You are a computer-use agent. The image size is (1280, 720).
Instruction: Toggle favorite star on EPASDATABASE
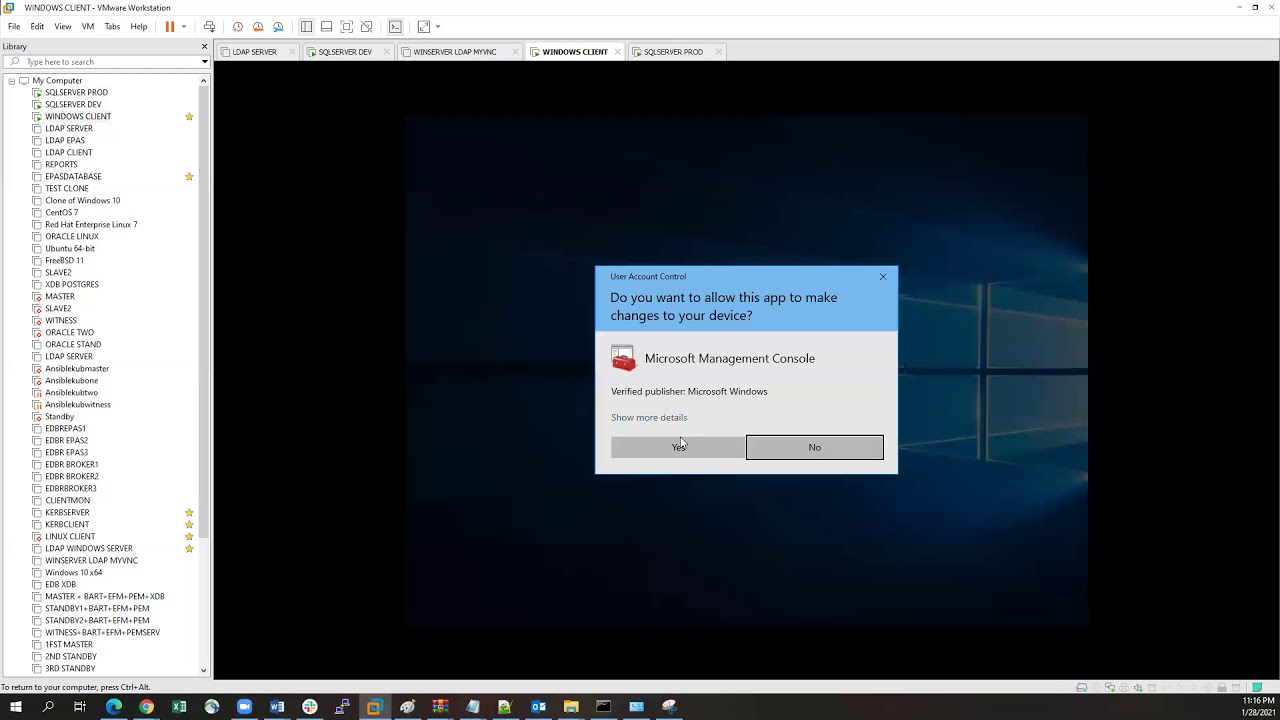(189, 177)
